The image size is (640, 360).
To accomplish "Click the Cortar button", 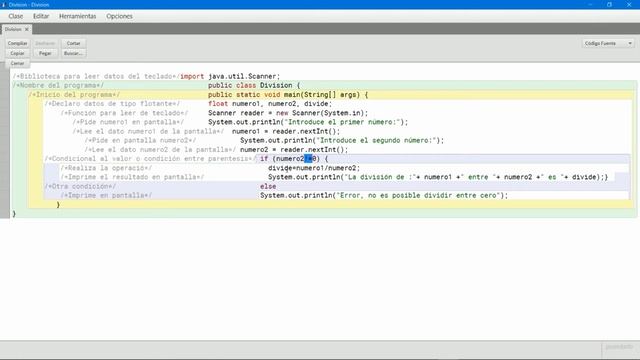I will click(x=73, y=43).
